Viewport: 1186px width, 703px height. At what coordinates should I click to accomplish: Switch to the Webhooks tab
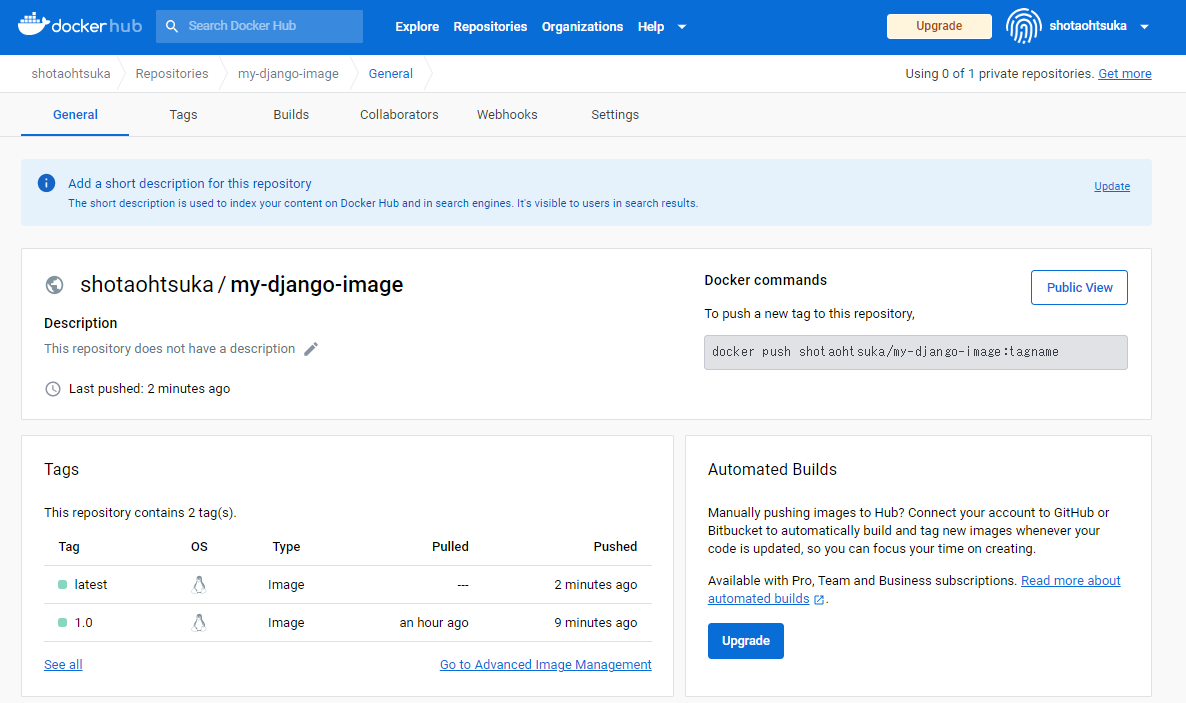tap(507, 115)
